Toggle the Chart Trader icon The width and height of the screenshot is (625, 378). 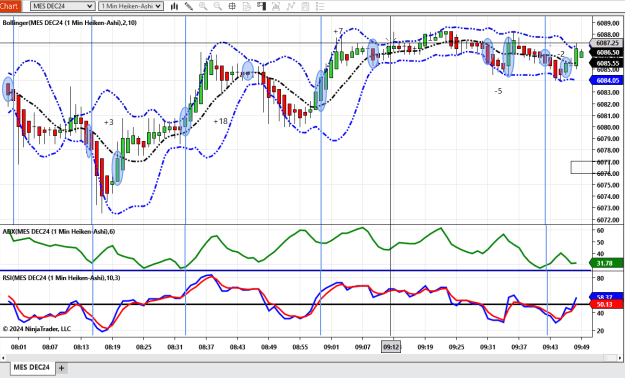point(261,6)
